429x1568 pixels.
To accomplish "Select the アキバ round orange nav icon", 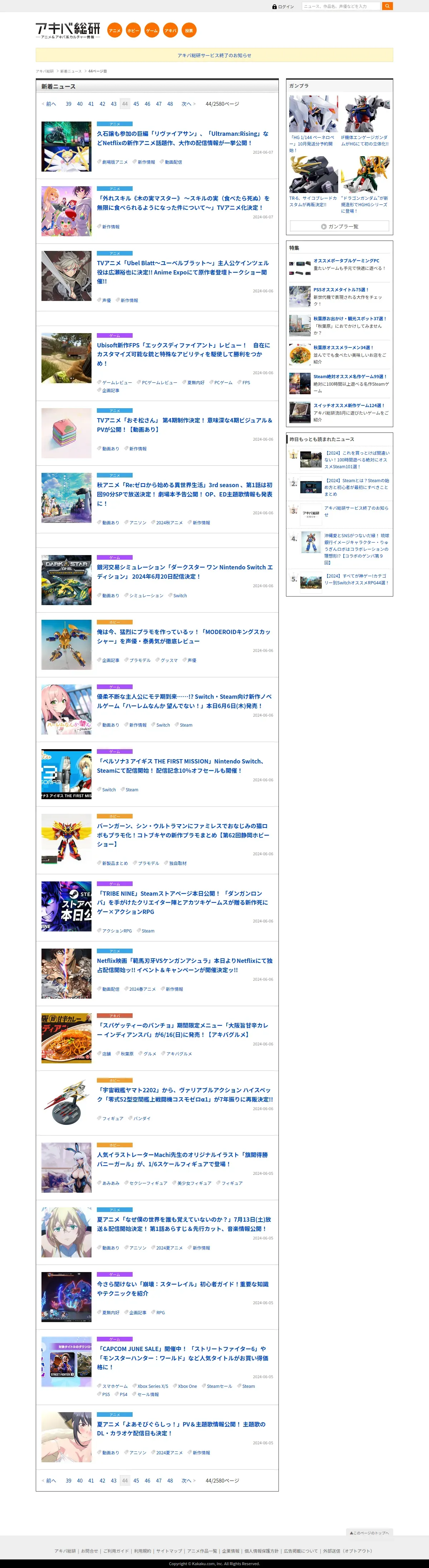I will [171, 30].
